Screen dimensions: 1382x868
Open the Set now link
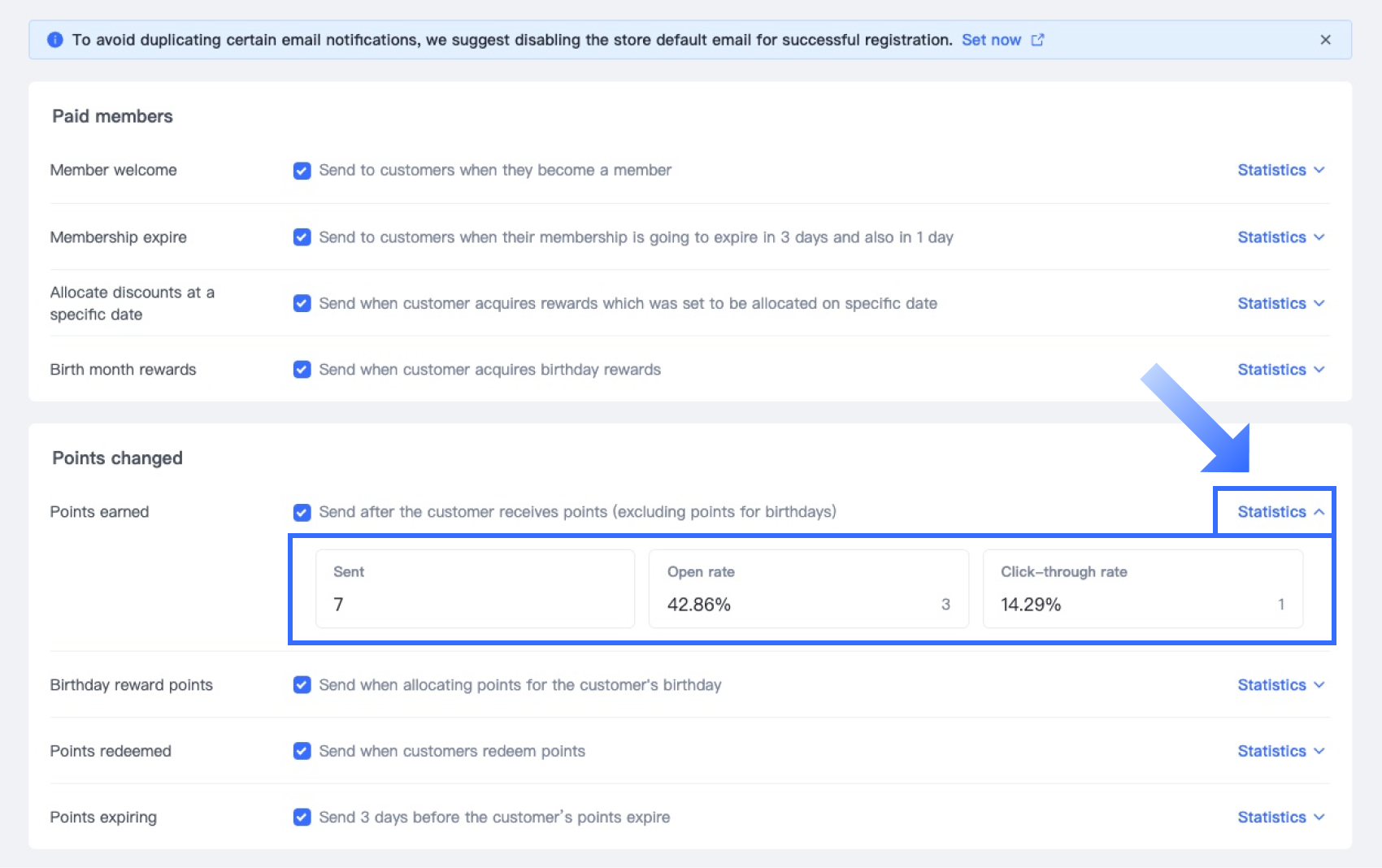pyautogui.click(x=991, y=40)
